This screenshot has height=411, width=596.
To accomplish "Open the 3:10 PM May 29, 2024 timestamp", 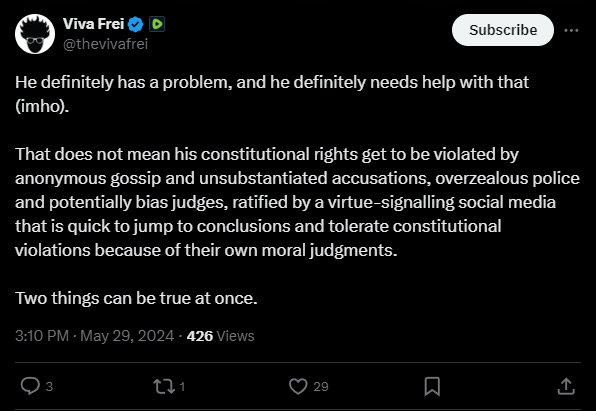I will pyautogui.click(x=94, y=336).
